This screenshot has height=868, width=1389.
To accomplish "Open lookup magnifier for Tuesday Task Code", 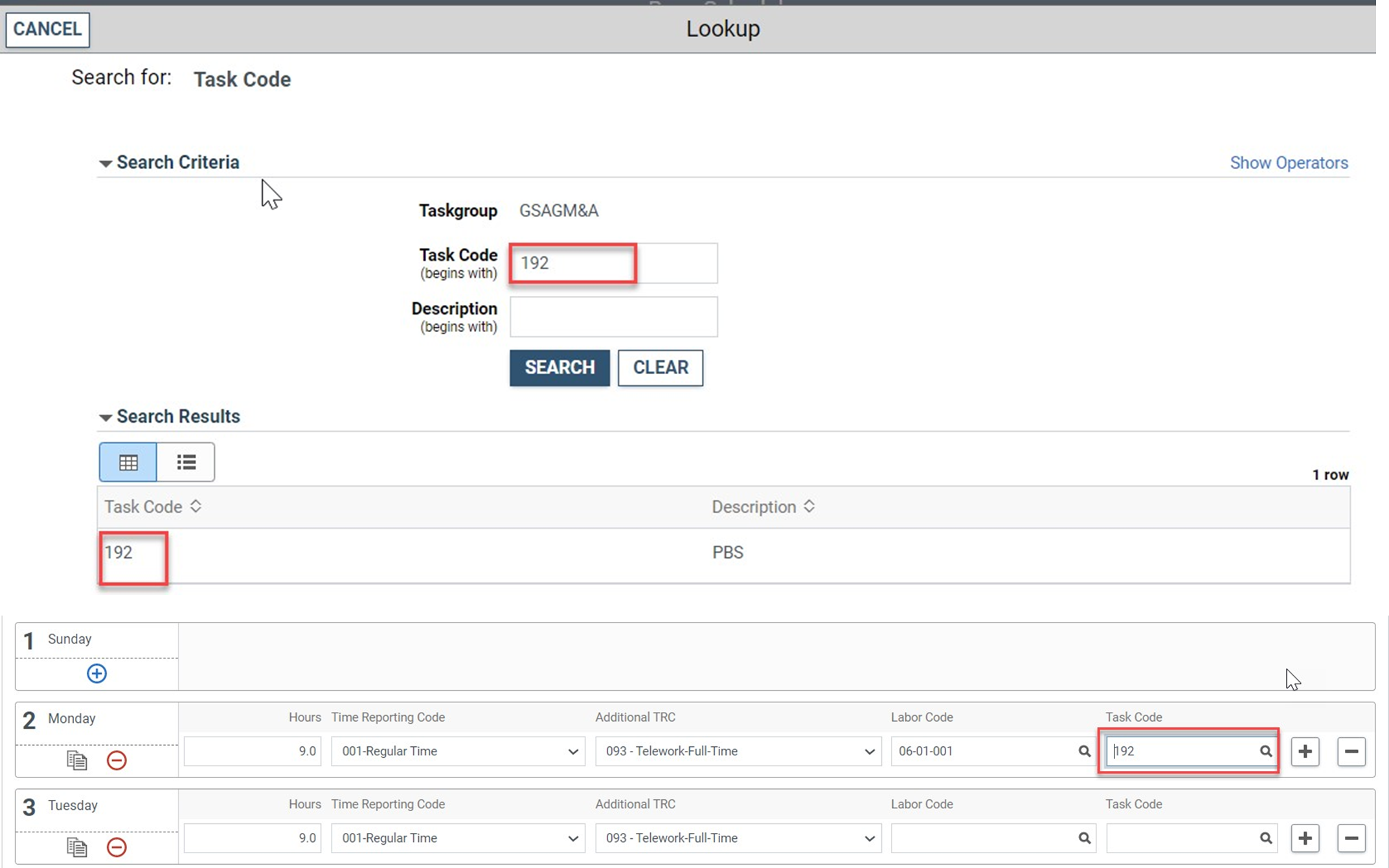I will [1267, 838].
